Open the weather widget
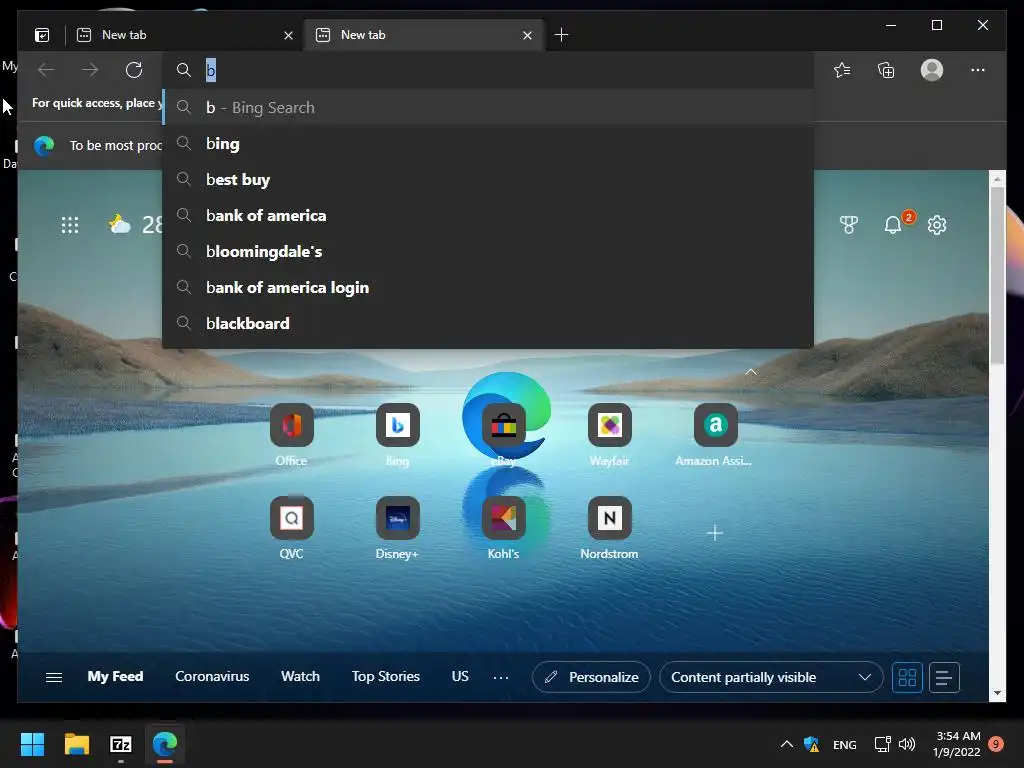Viewport: 1024px width, 768px height. coord(135,225)
